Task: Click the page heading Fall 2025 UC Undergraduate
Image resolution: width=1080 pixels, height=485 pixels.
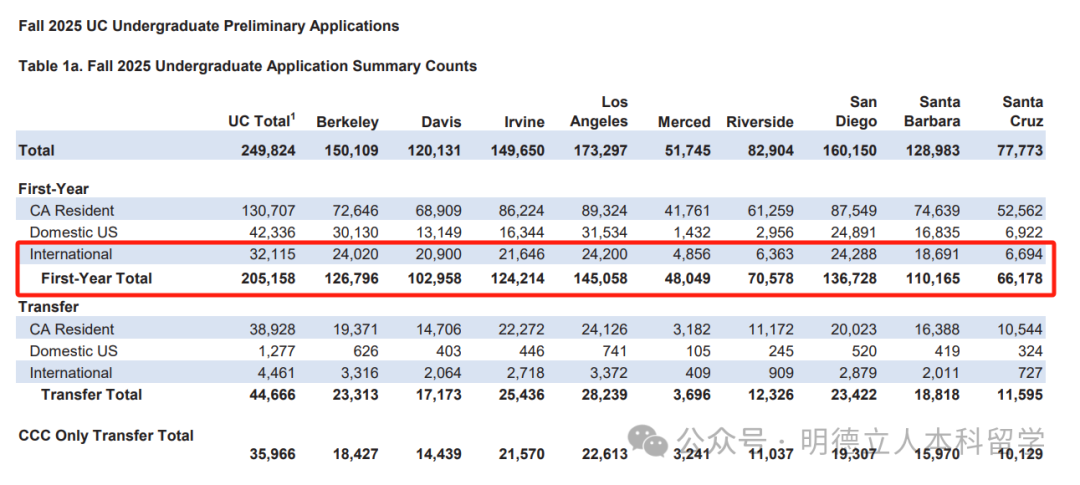Action: (209, 27)
